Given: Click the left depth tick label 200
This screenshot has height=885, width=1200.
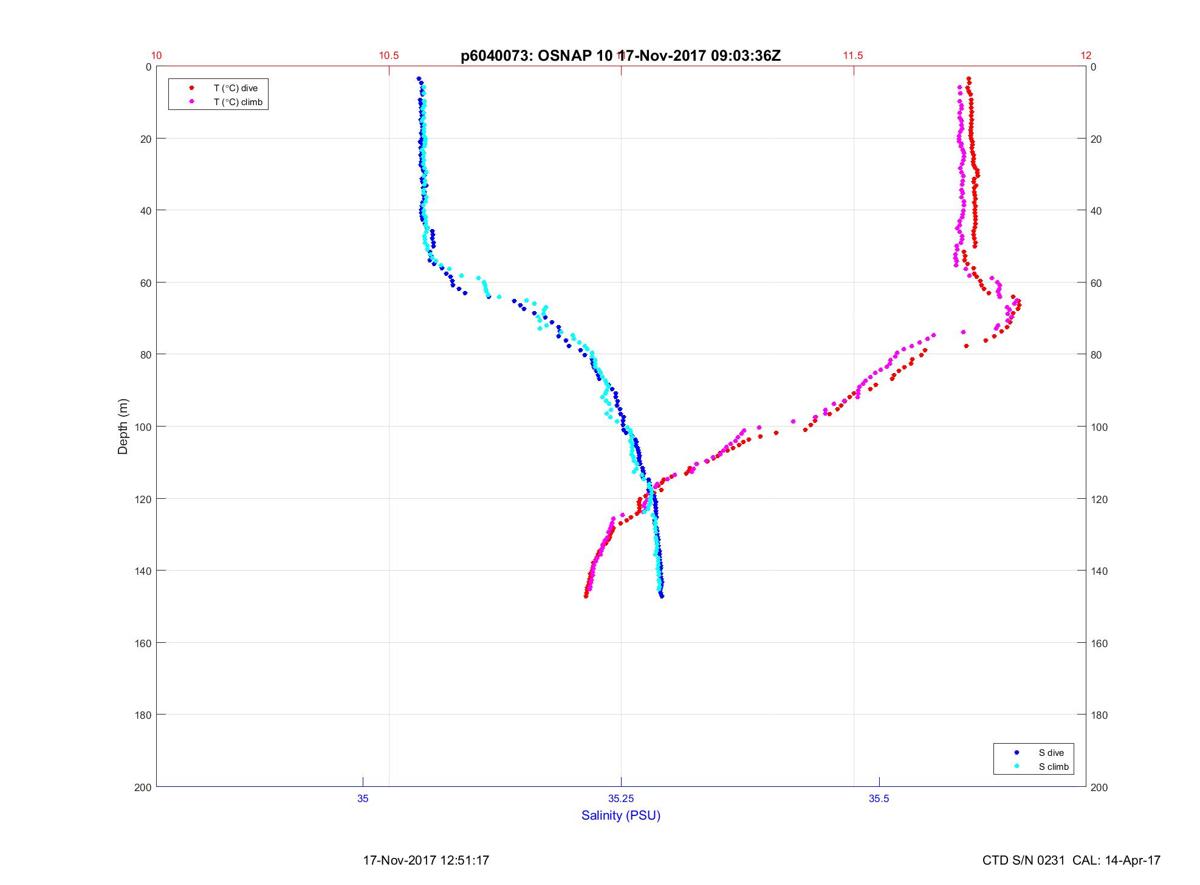Looking at the screenshot, I should [x=142, y=787].
